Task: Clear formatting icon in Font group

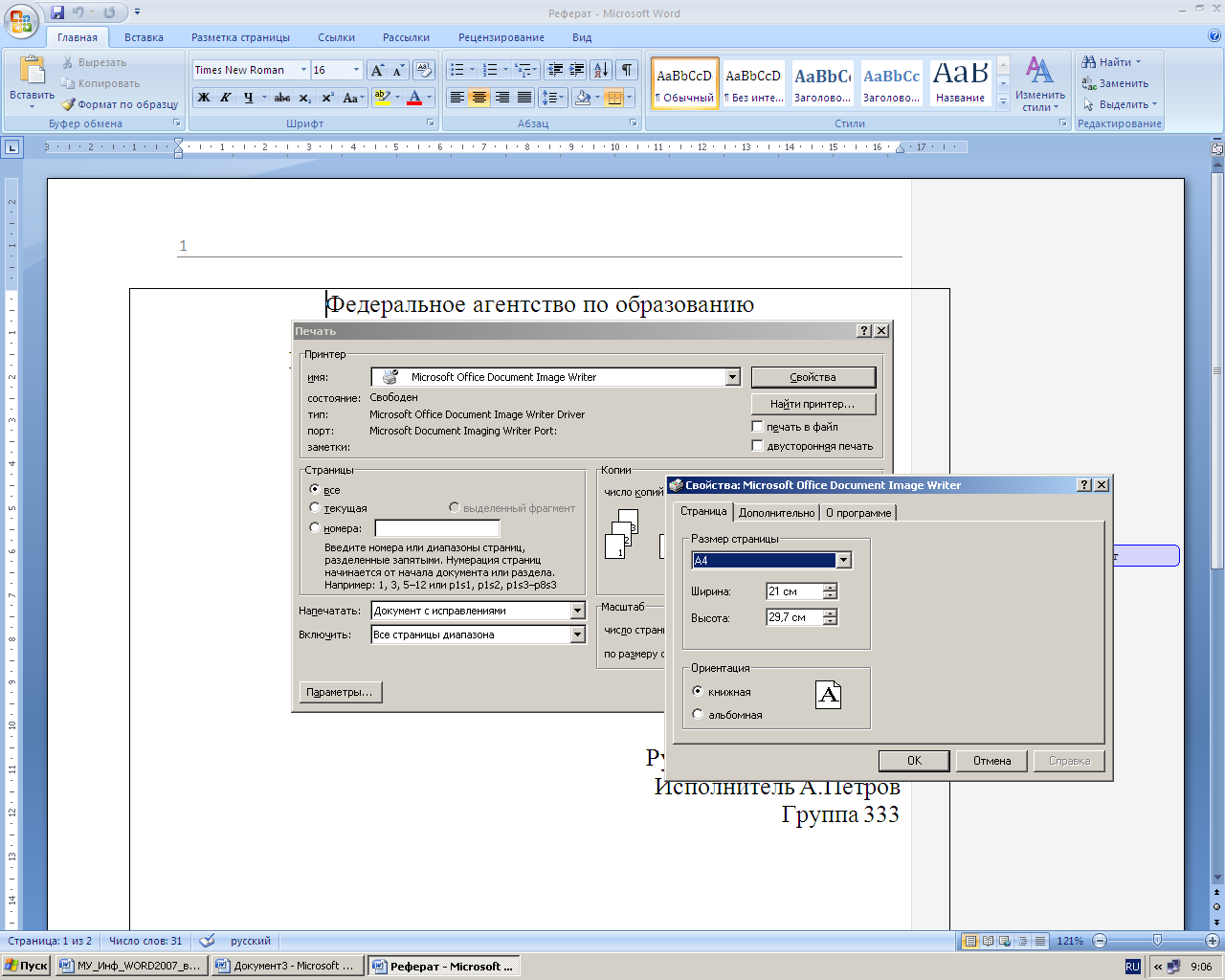Action: pyautogui.click(x=425, y=70)
